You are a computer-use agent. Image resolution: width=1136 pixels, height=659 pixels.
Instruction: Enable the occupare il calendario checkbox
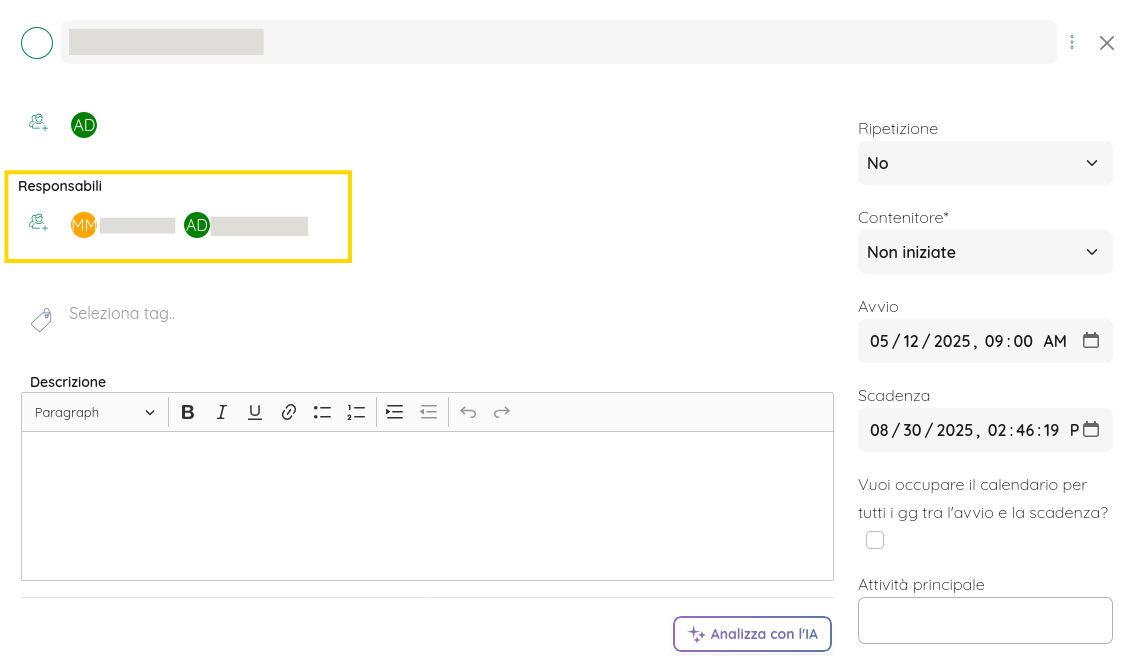875,539
